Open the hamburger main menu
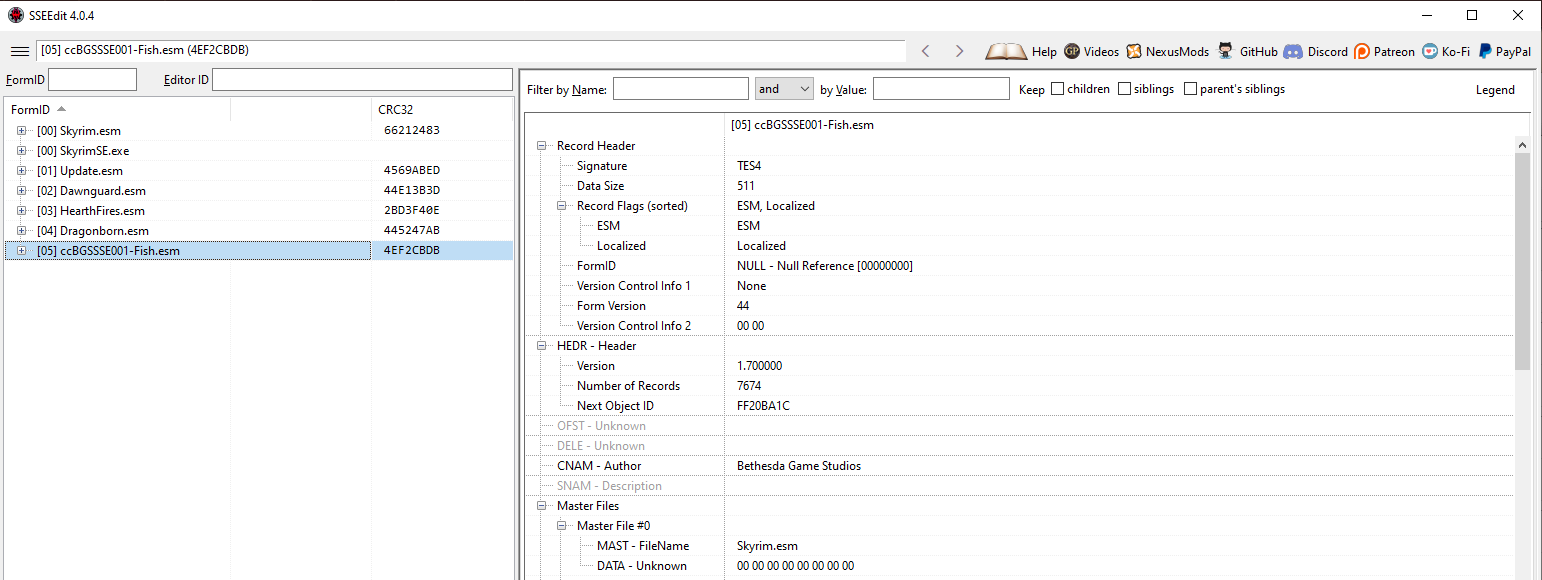The width and height of the screenshot is (1542, 580). 19,51
